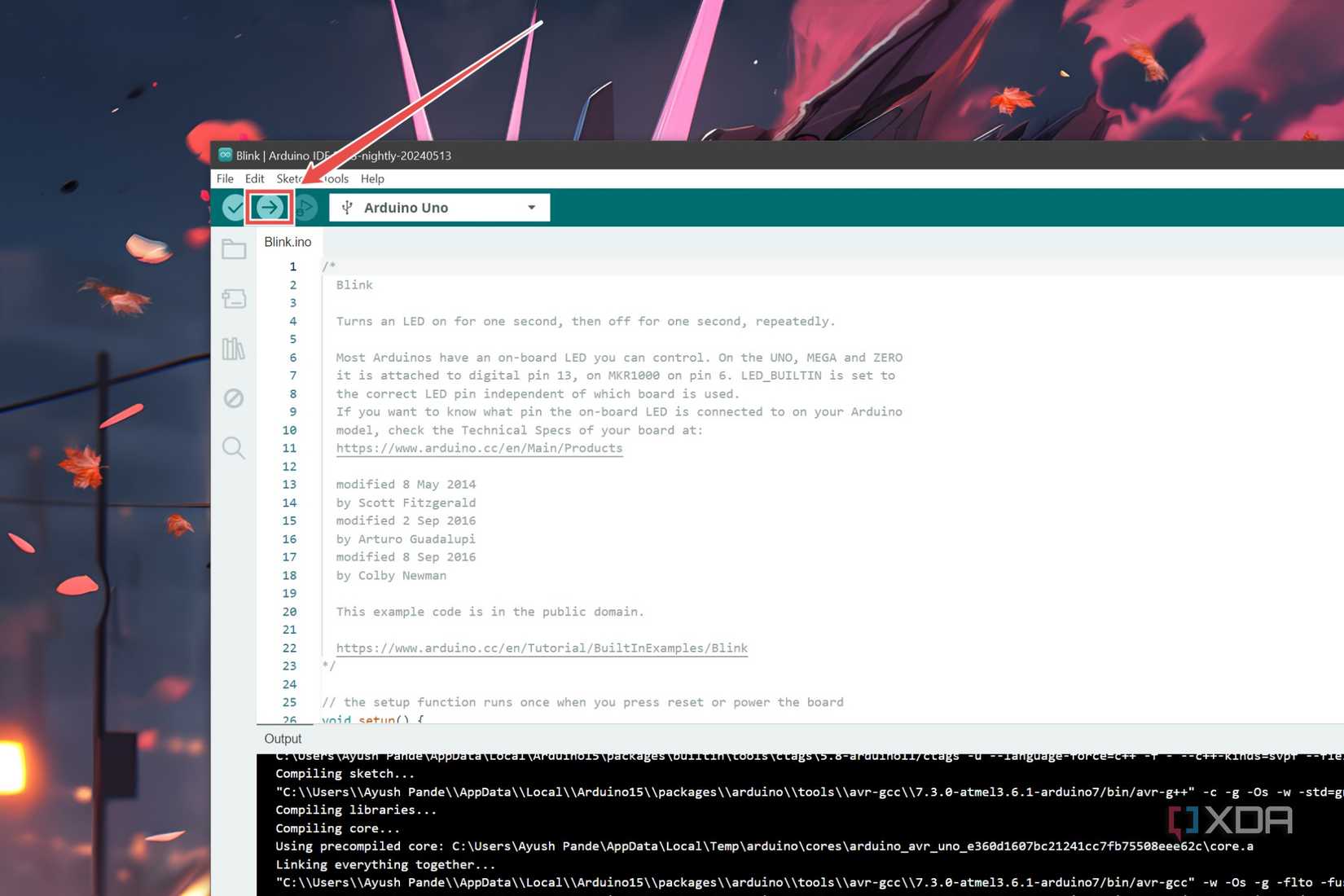Follow the arduino.cc Main/Products link
Image resolution: width=1344 pixels, height=896 pixels.
(479, 448)
